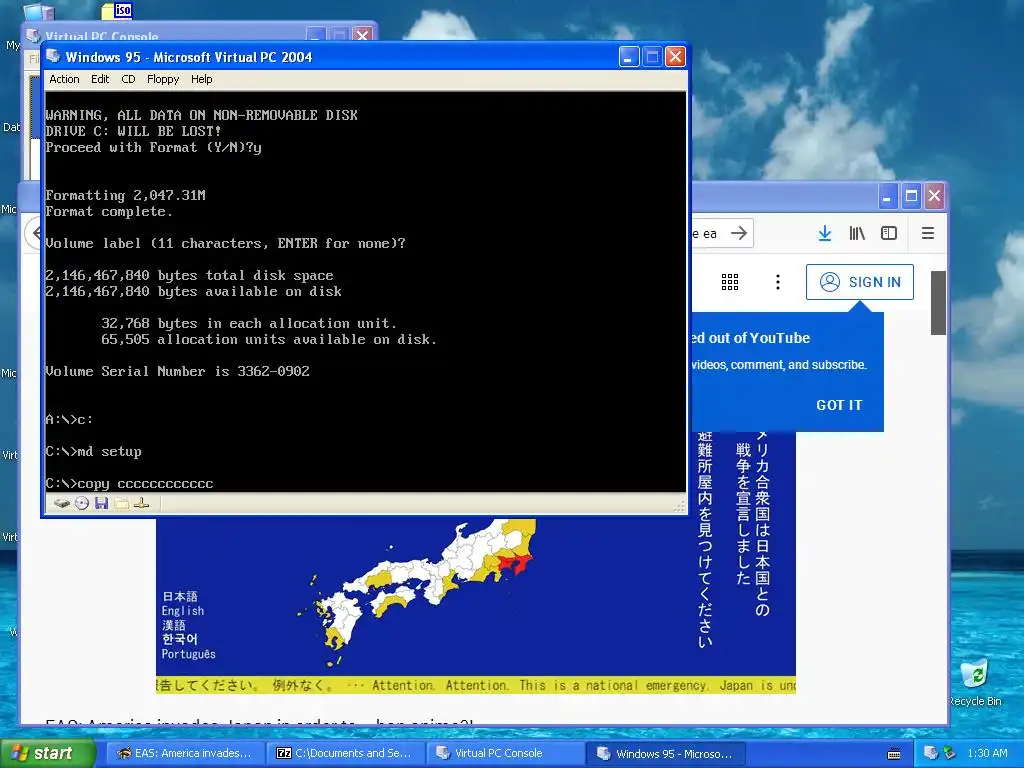
Task: Open the YouTube apps grid icon
Action: coord(729,282)
